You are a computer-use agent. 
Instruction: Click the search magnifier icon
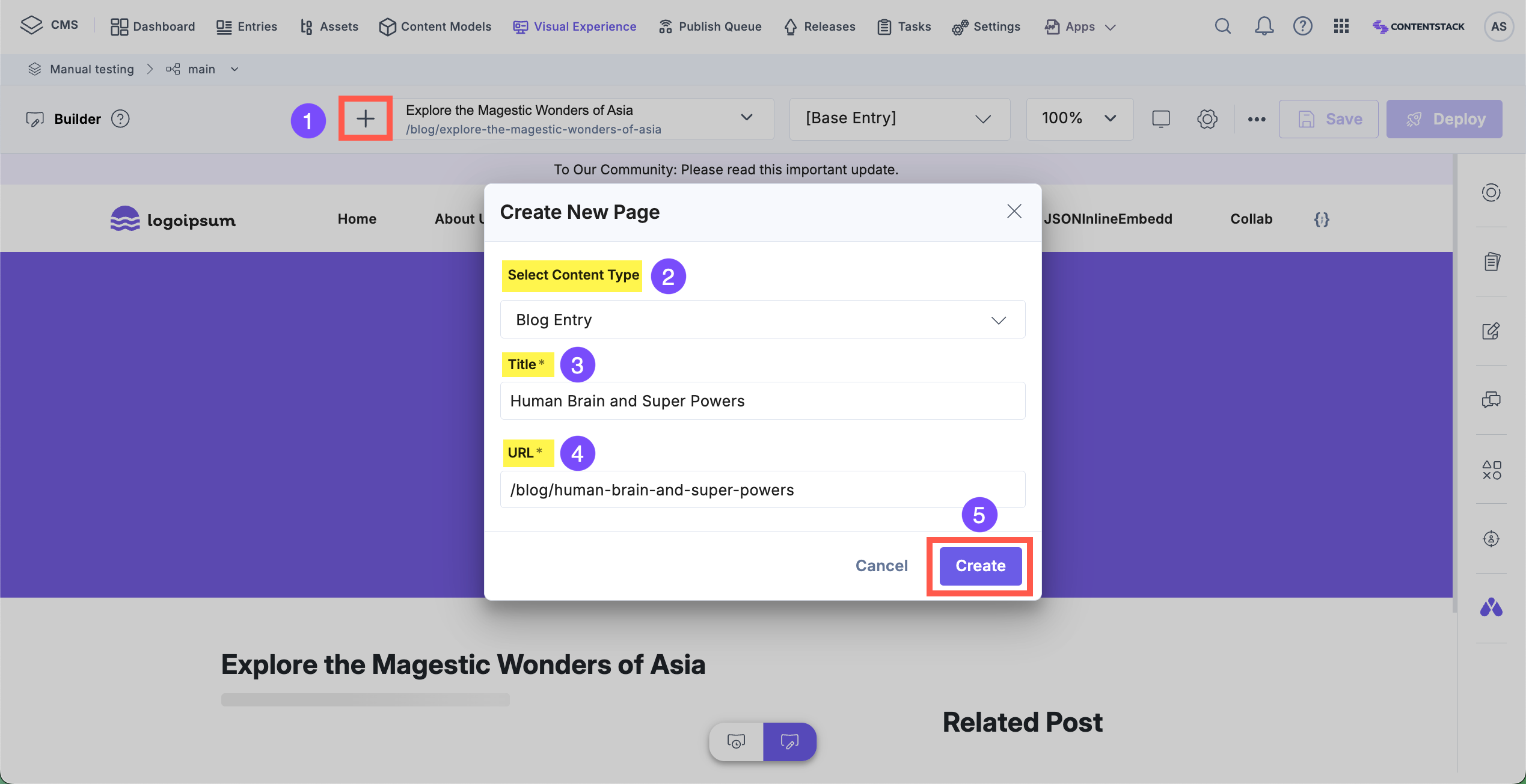point(1222,26)
